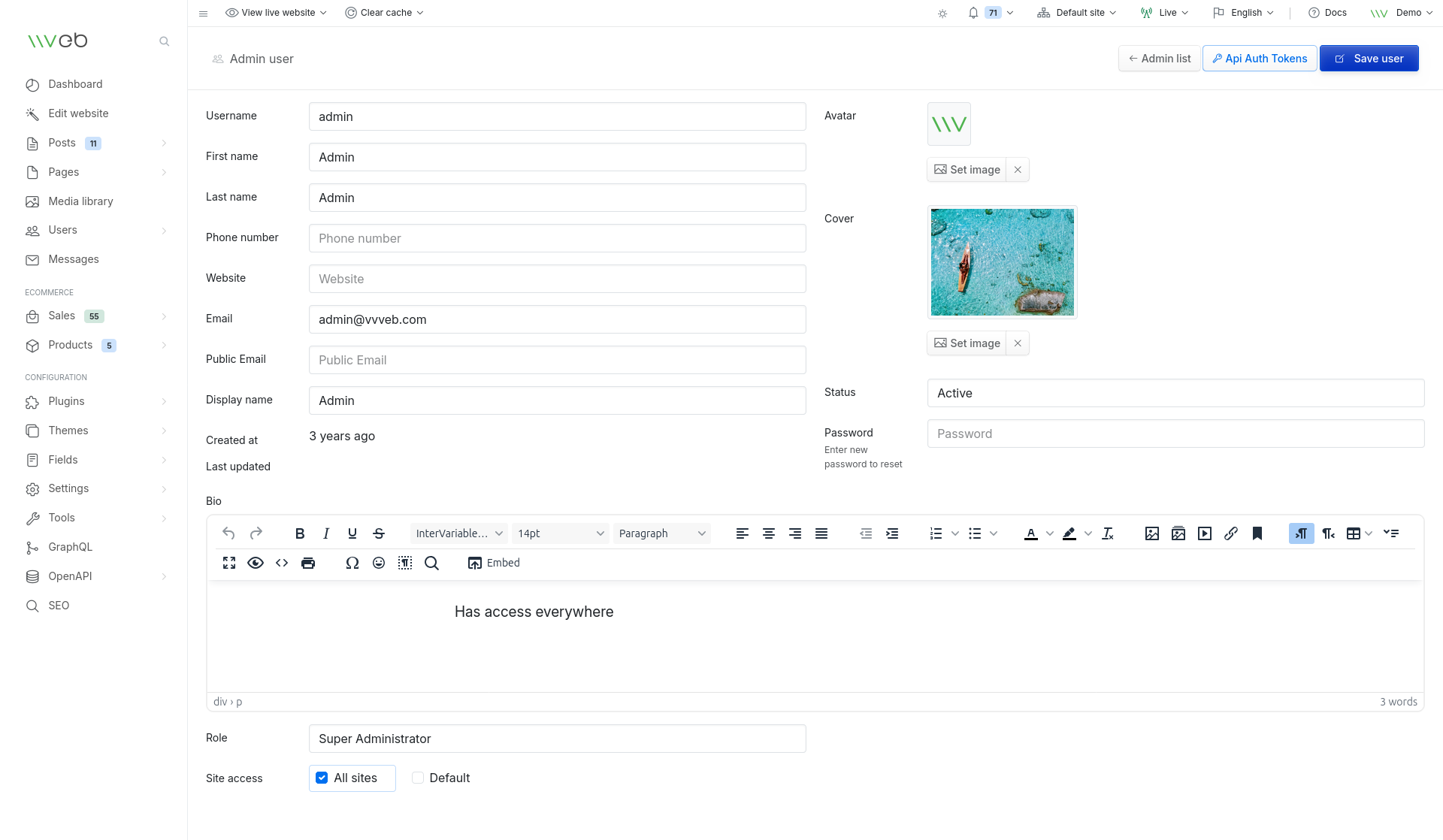
Task: Click the print icon in editor
Action: click(308, 563)
